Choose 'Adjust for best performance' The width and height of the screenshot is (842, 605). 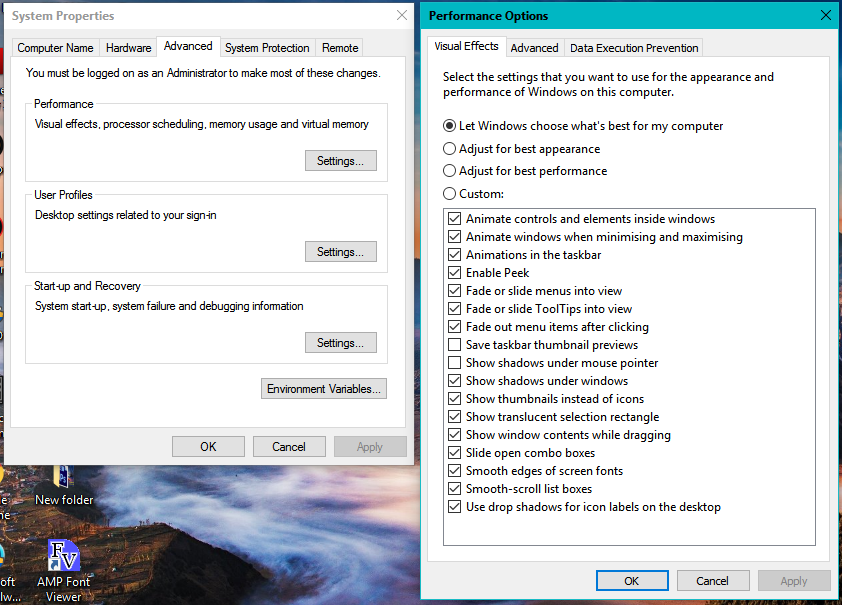pyautogui.click(x=449, y=170)
